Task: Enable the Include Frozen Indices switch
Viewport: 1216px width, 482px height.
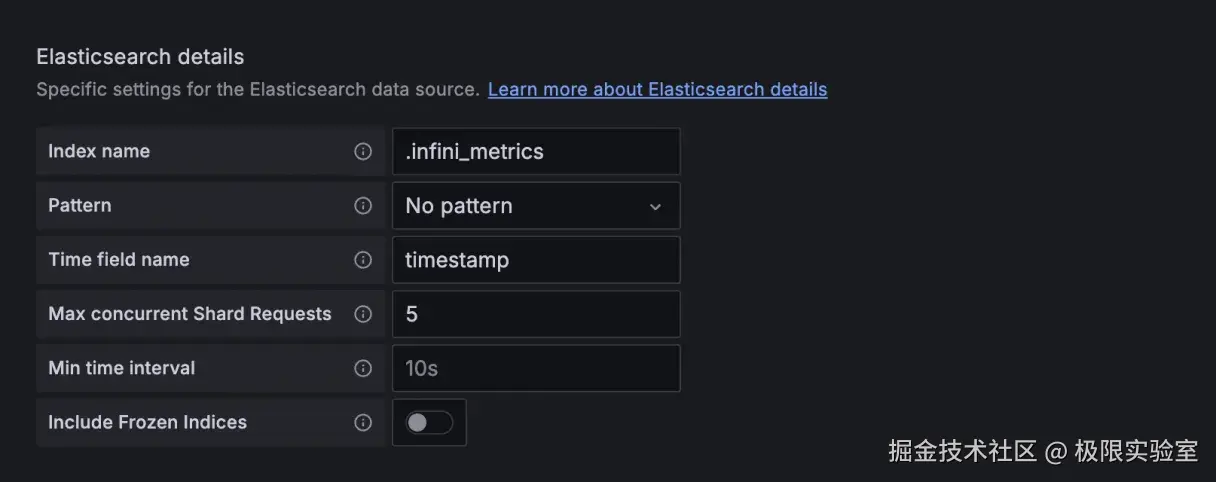Action: pyautogui.click(x=428, y=423)
